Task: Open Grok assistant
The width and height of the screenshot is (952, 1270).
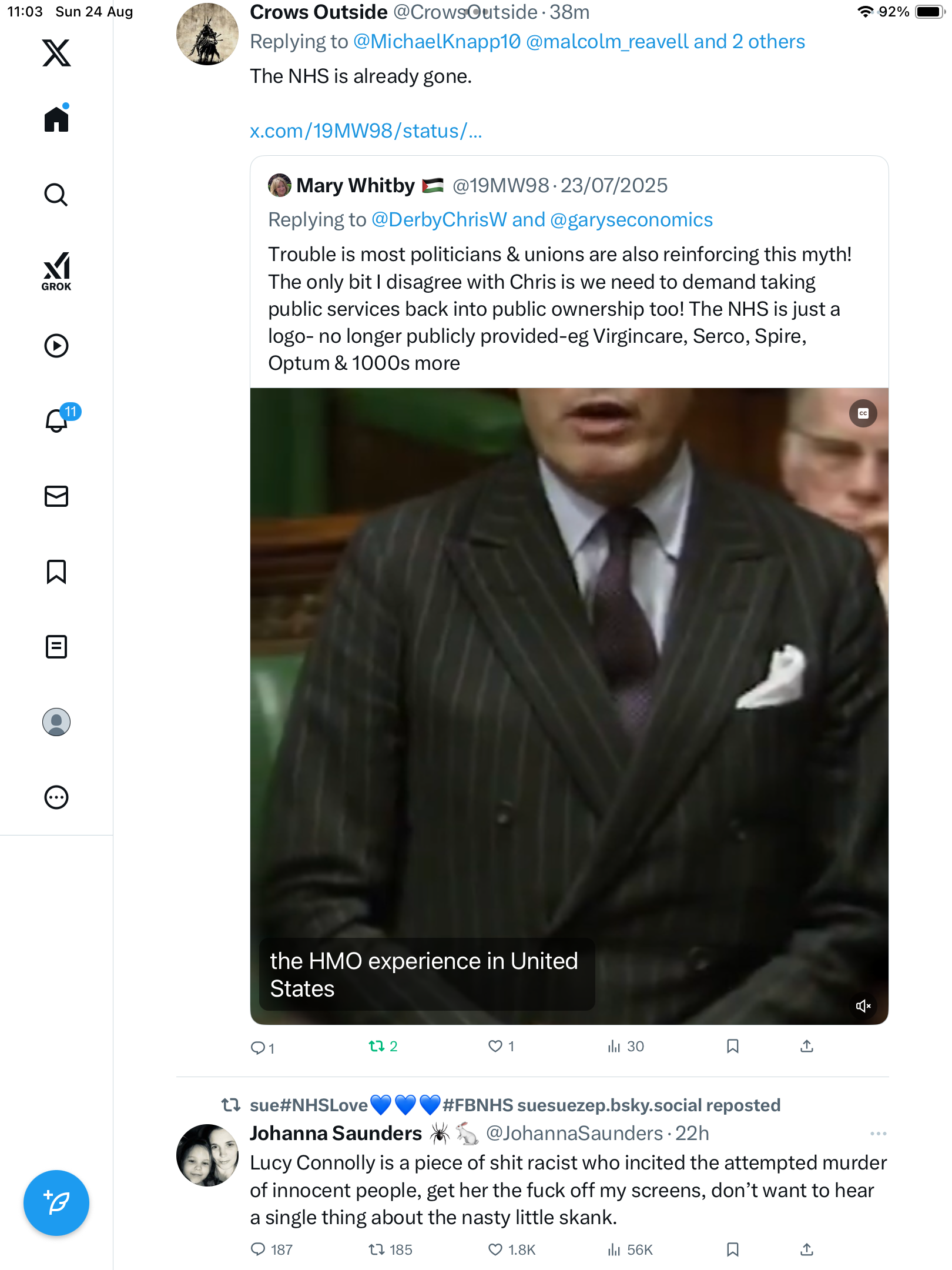Action: [56, 271]
